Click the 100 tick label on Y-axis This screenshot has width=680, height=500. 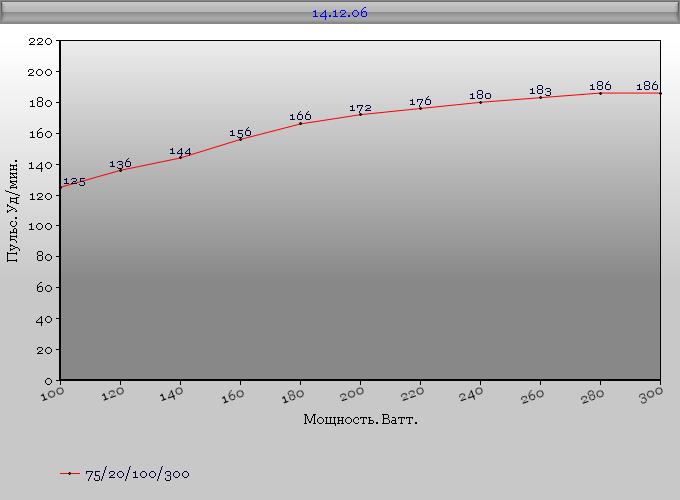(x=41, y=226)
